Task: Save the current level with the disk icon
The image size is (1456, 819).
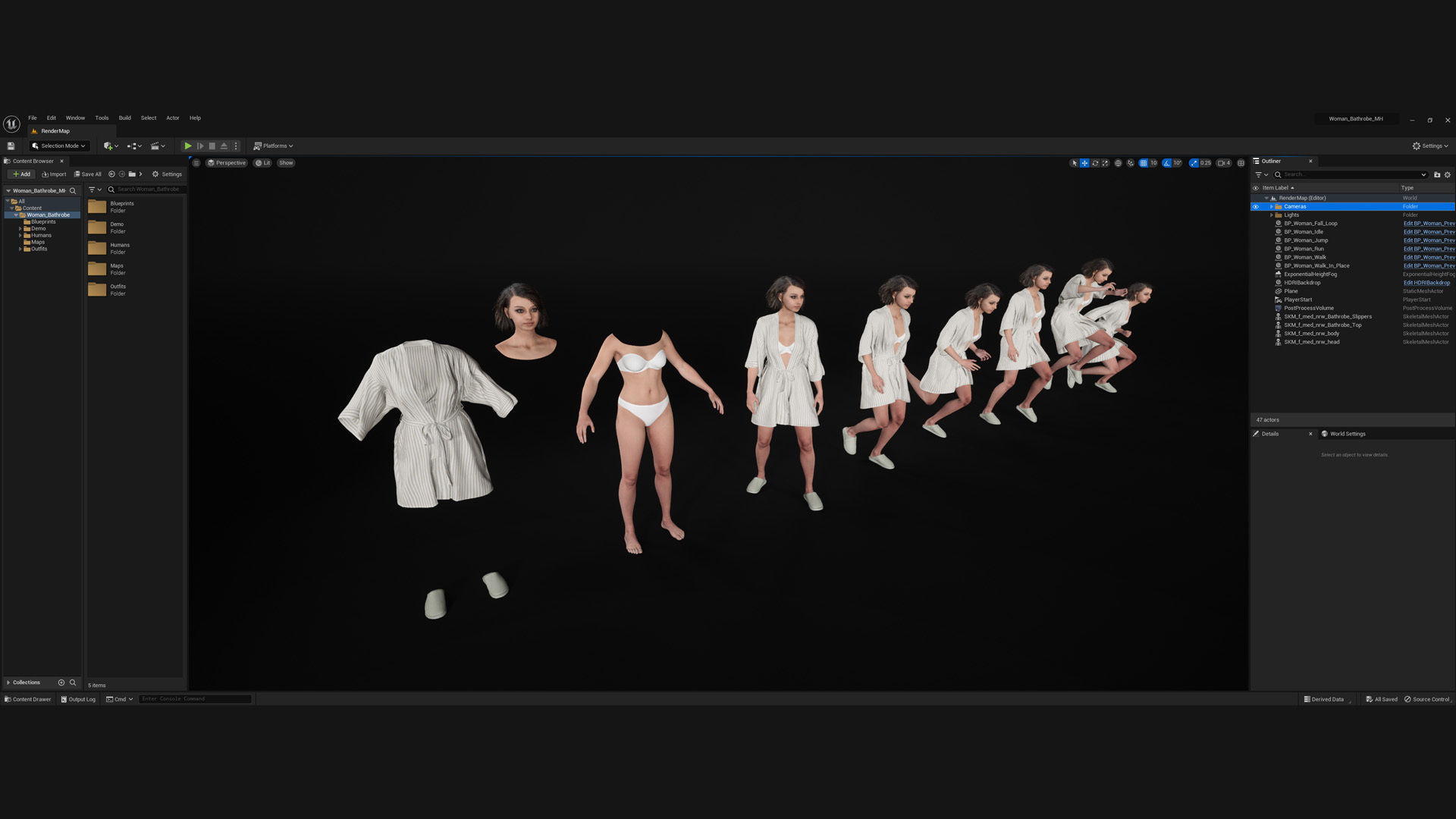Action: (11, 146)
